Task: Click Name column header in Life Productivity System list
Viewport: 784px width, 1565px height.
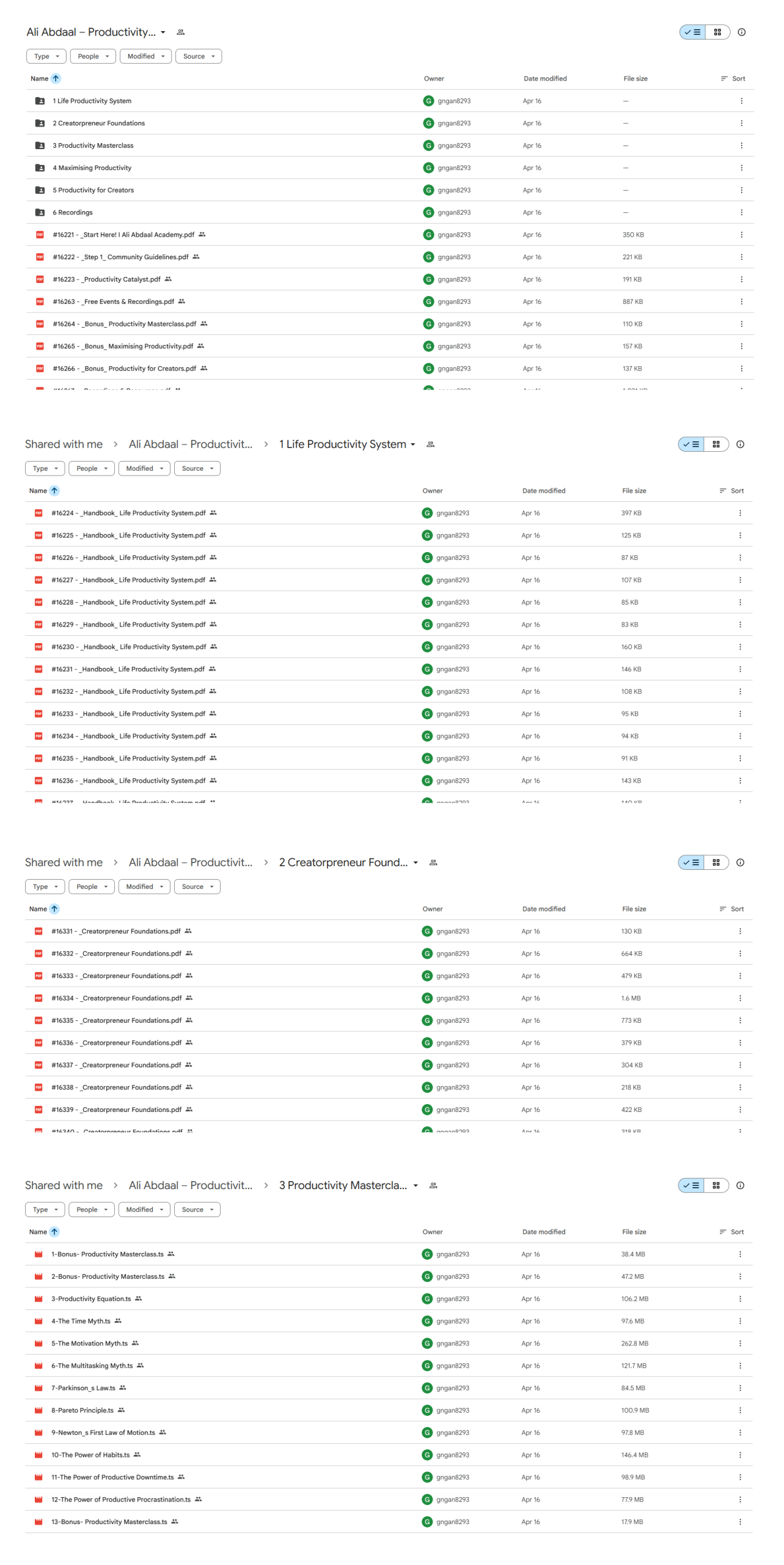Action: click(x=38, y=490)
